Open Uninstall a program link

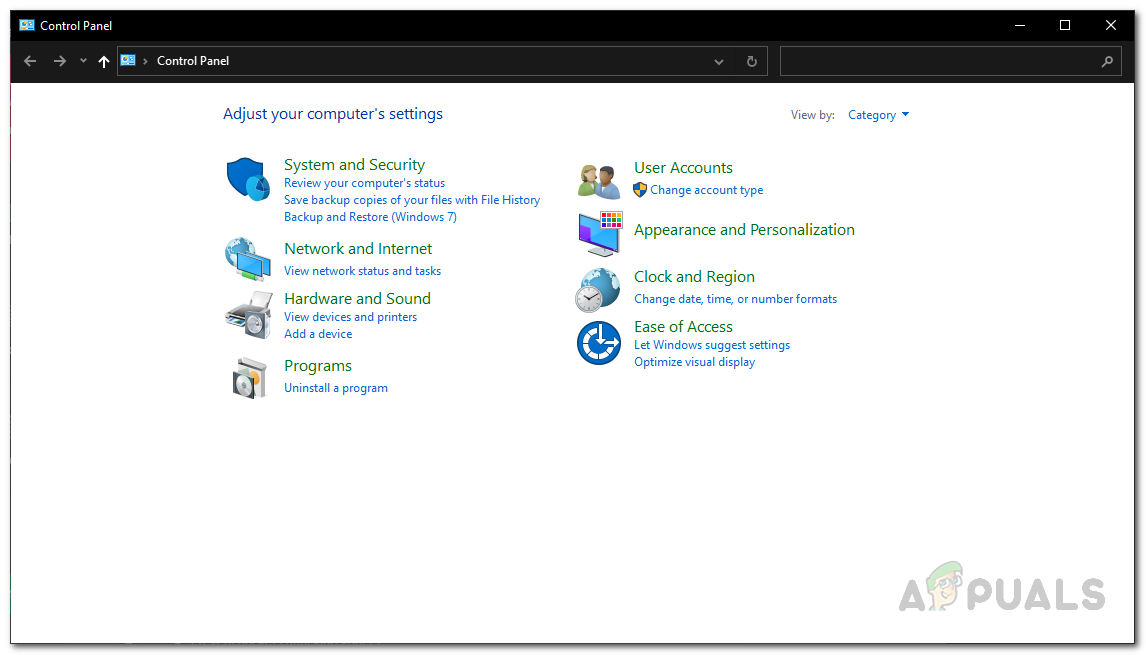point(336,388)
